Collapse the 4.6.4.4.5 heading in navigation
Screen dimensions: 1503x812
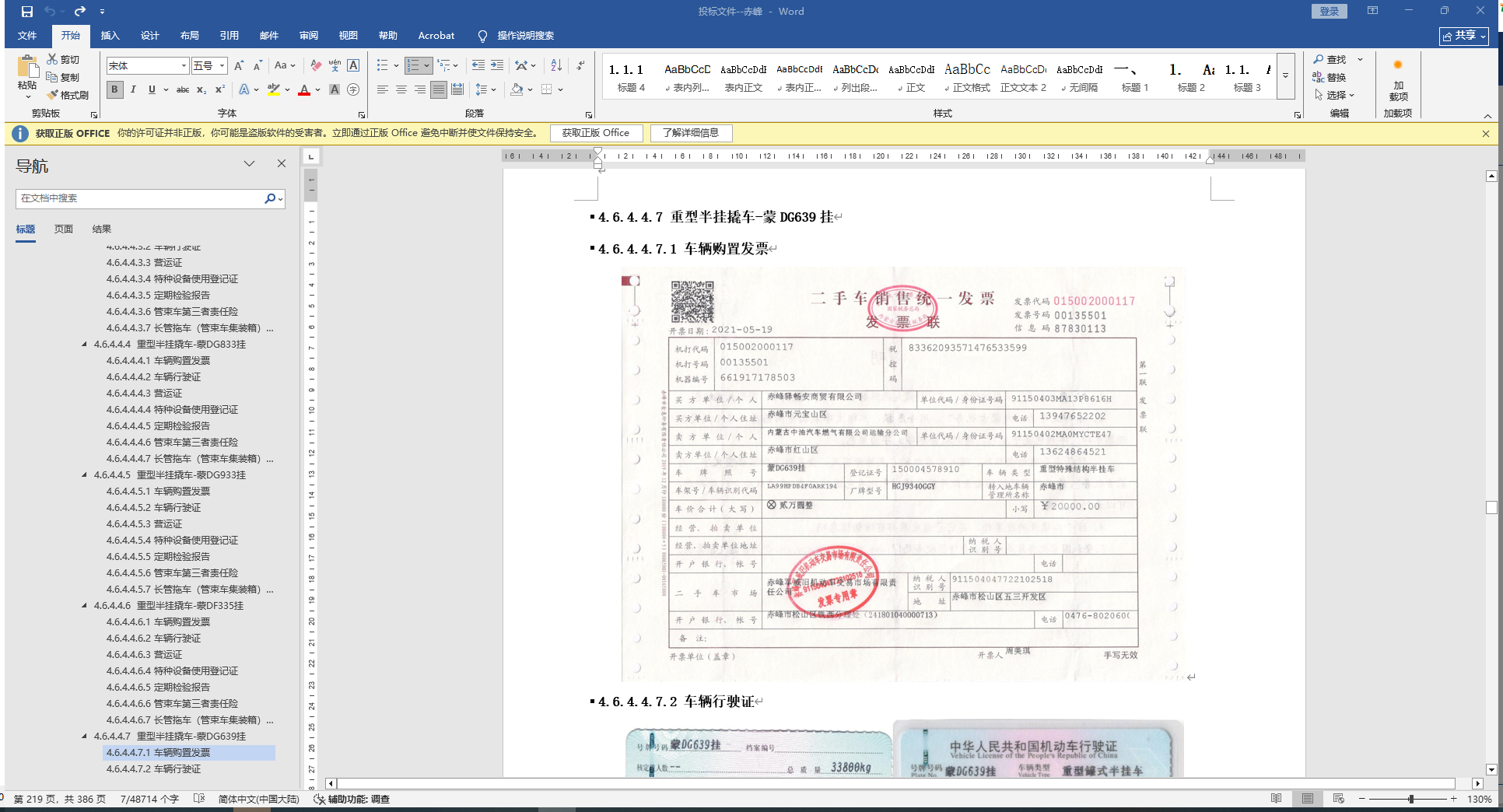(x=84, y=475)
